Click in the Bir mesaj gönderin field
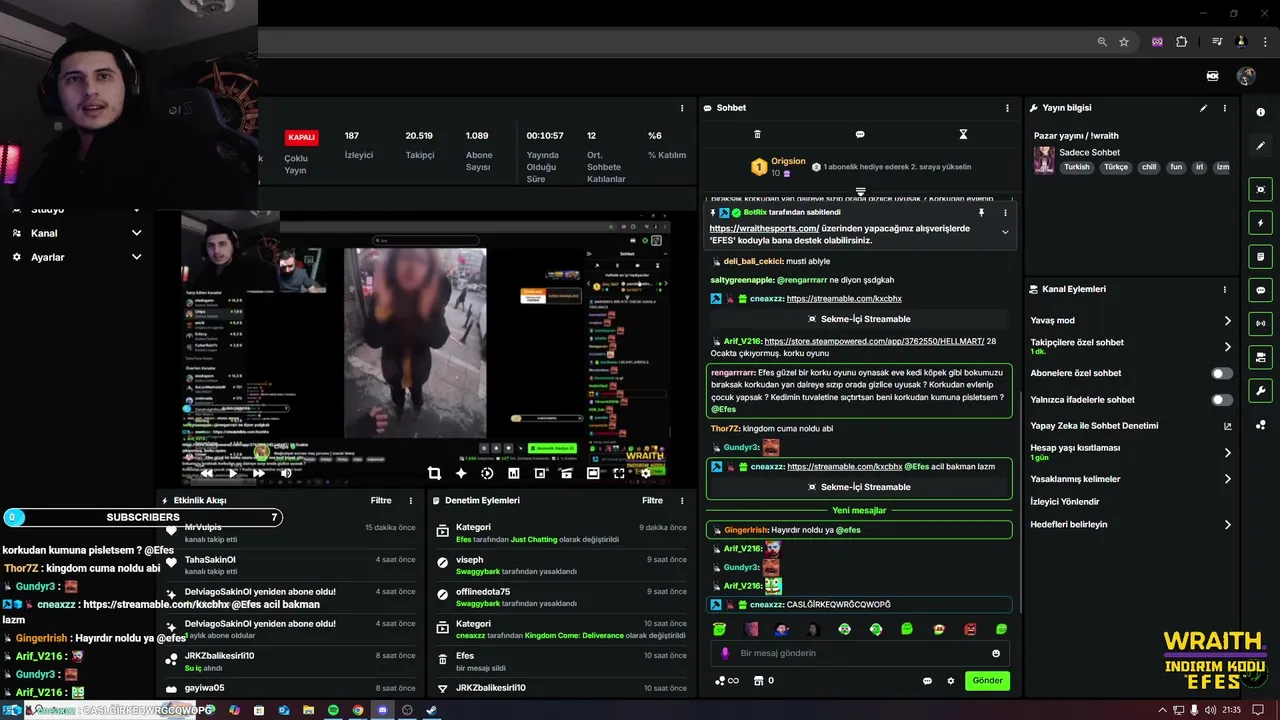Image resolution: width=1280 pixels, height=720 pixels. click(x=862, y=653)
